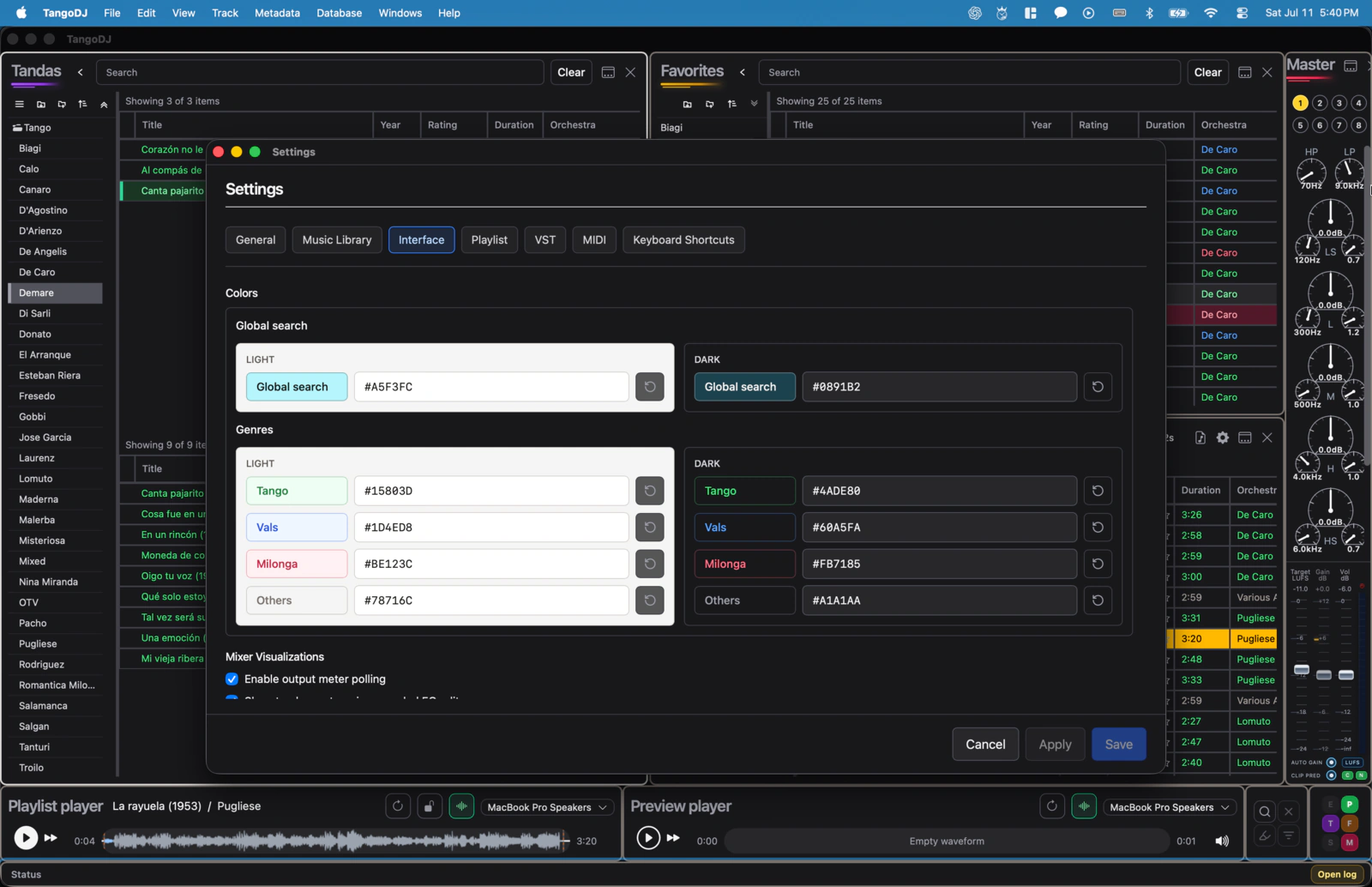The height and width of the screenshot is (887, 1372).
Task: Mute the preview player volume
Action: pyautogui.click(x=1222, y=841)
